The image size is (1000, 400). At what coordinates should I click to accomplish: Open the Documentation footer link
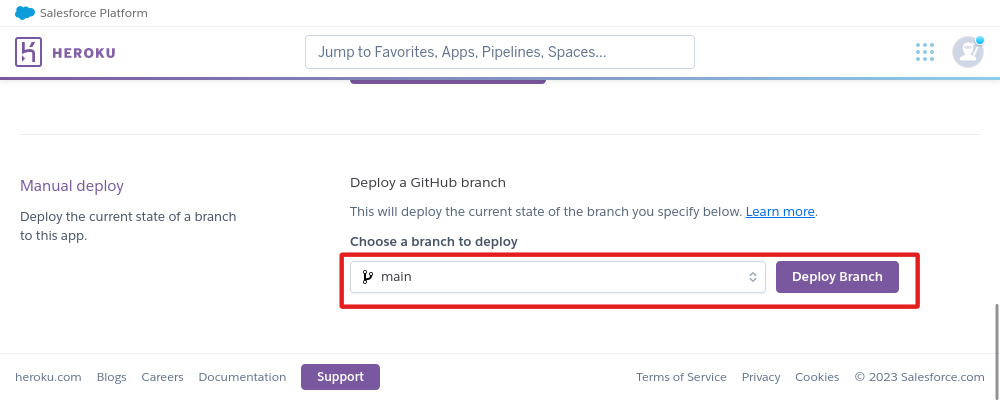(x=242, y=377)
